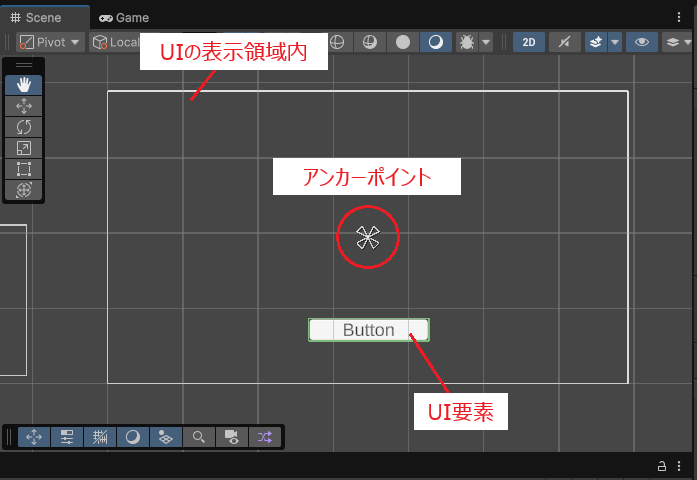Open the Scene view kebab menu at top

tap(678, 17)
